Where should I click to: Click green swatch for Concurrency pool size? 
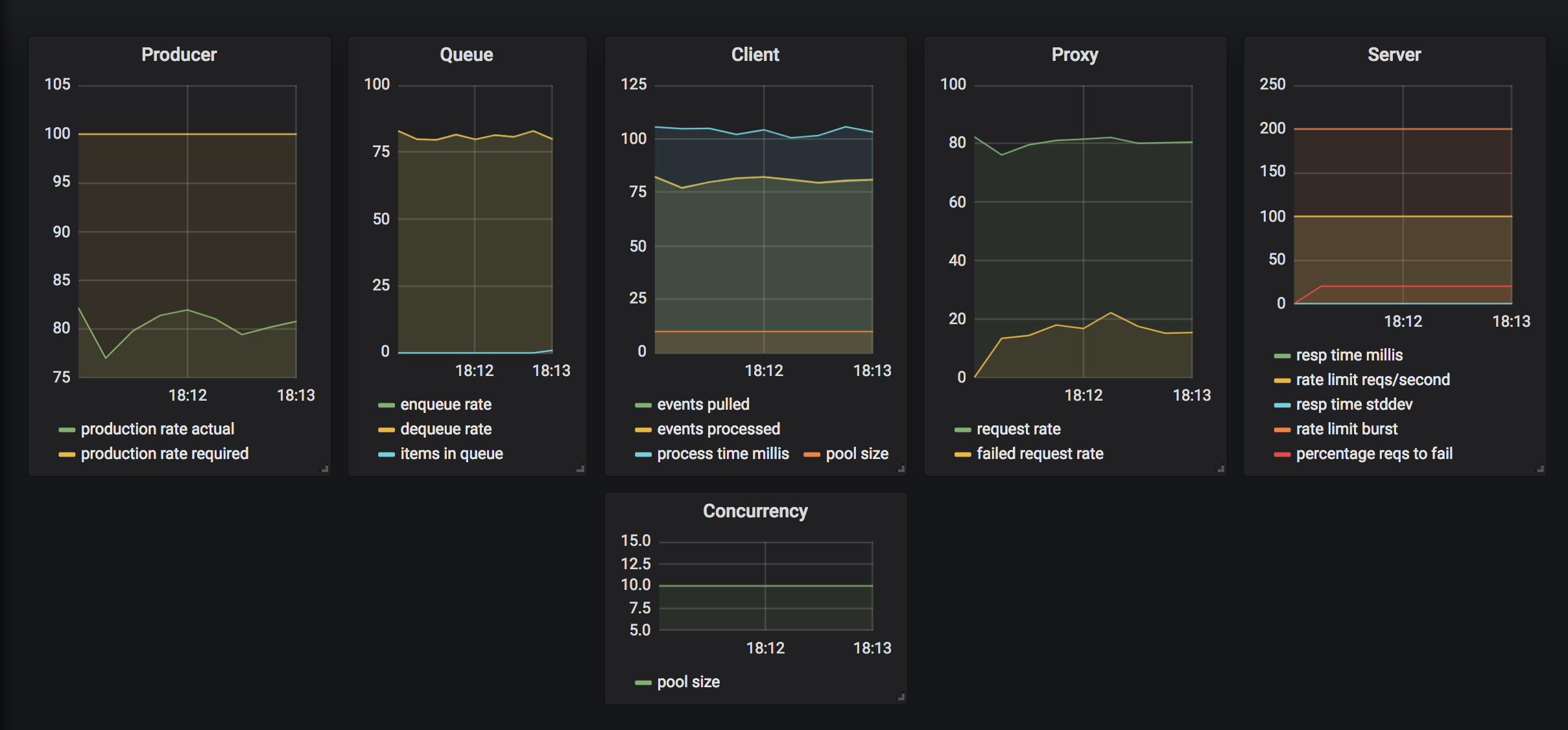[643, 683]
